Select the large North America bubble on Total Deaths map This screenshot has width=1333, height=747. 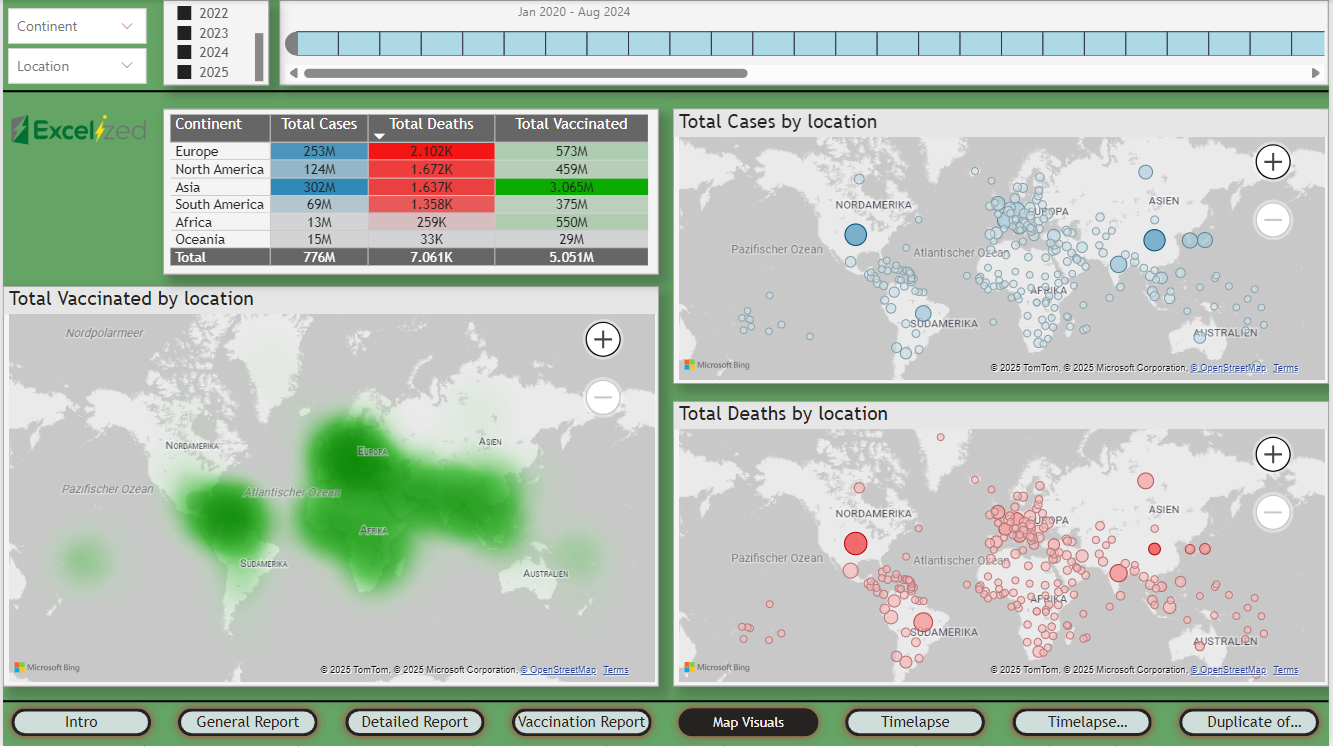coord(855,543)
